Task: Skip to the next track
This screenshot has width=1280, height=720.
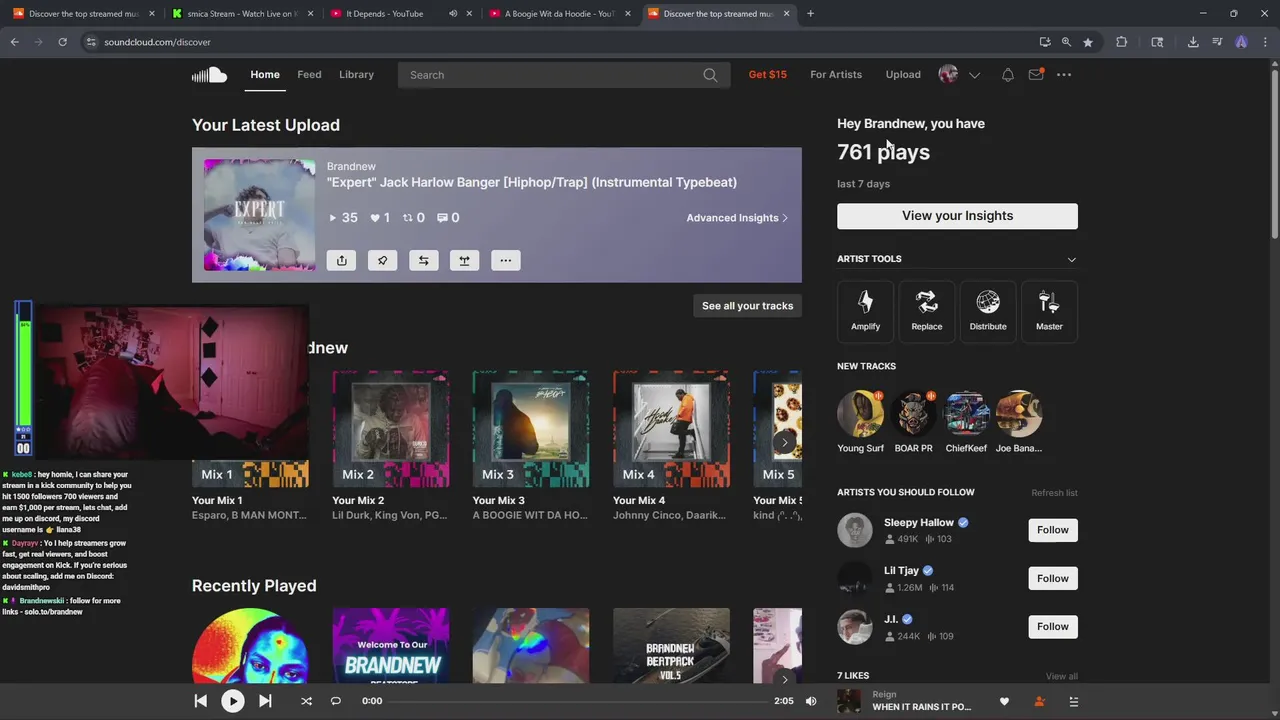Action: pyautogui.click(x=265, y=701)
